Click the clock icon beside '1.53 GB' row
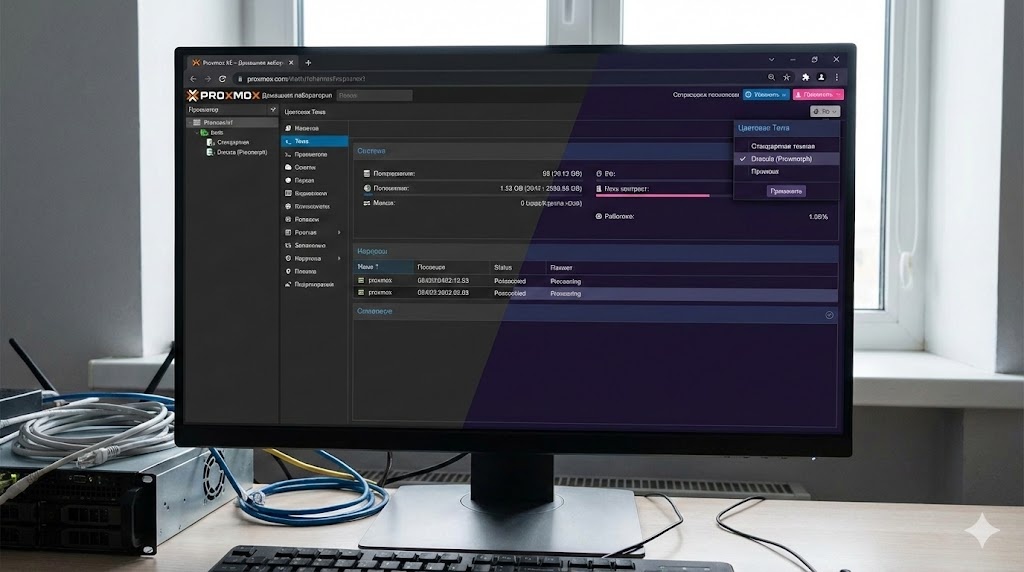Image resolution: width=1024 pixels, height=572 pixels. pyautogui.click(x=367, y=188)
